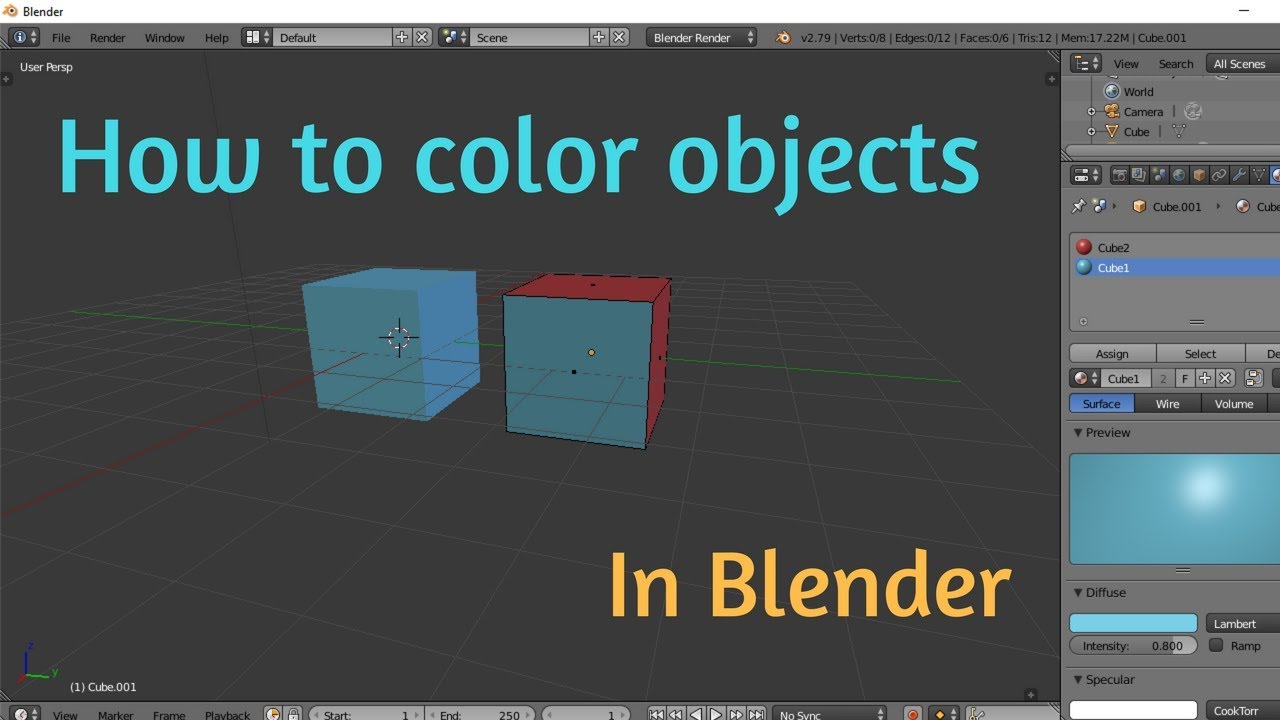Screen dimensions: 1280x720
Task: Open the Render menu
Action: pos(108,37)
